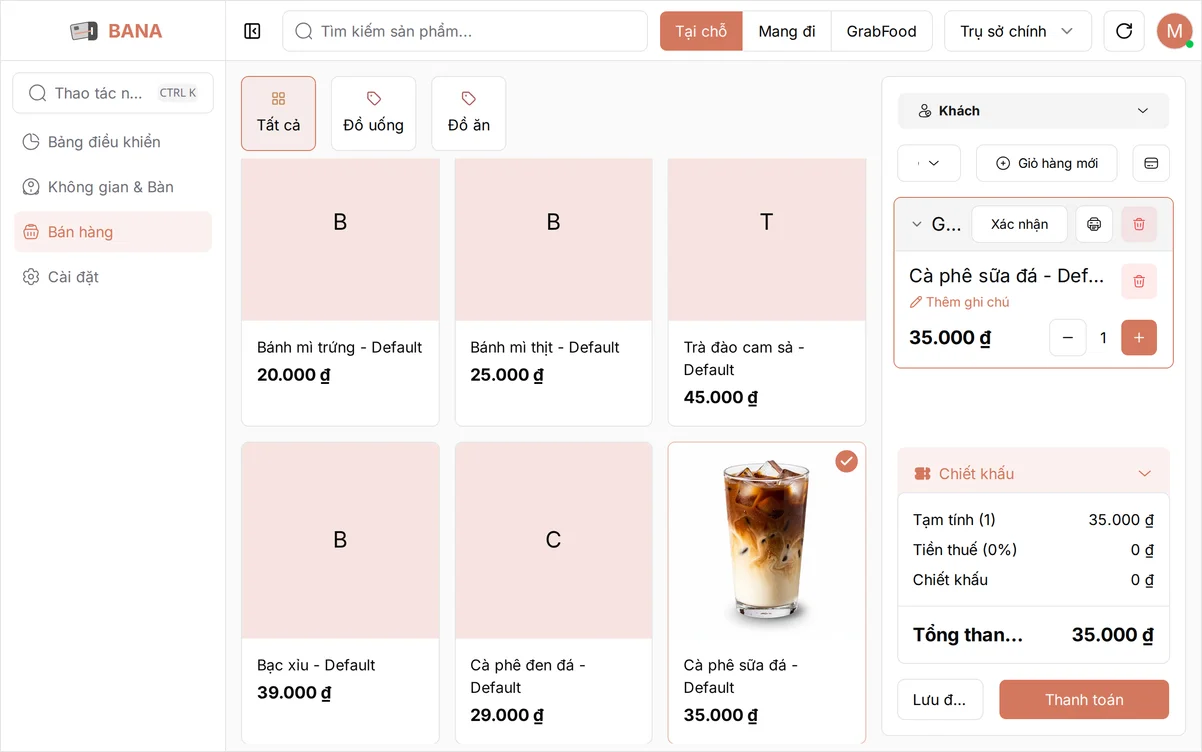Switch the order type to GrabFood

coord(882,31)
